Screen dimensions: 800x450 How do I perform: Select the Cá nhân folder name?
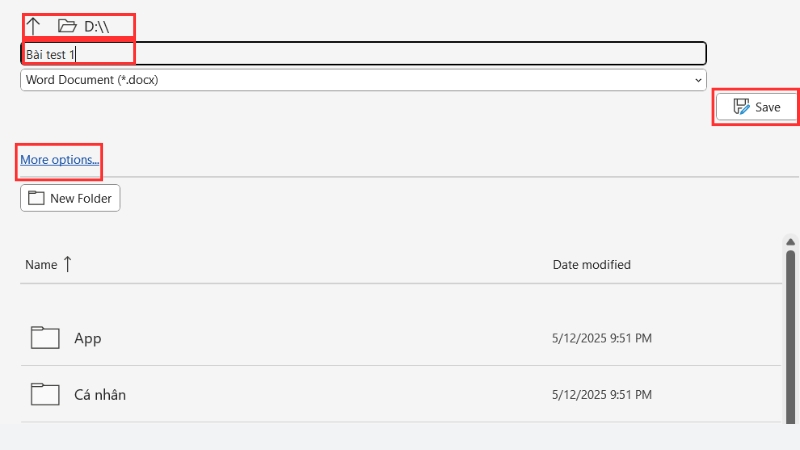pyautogui.click(x=100, y=394)
